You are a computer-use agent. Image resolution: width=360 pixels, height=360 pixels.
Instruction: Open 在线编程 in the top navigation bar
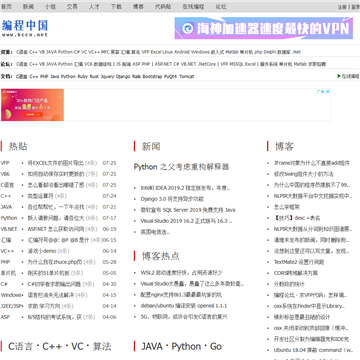tap(193, 7)
